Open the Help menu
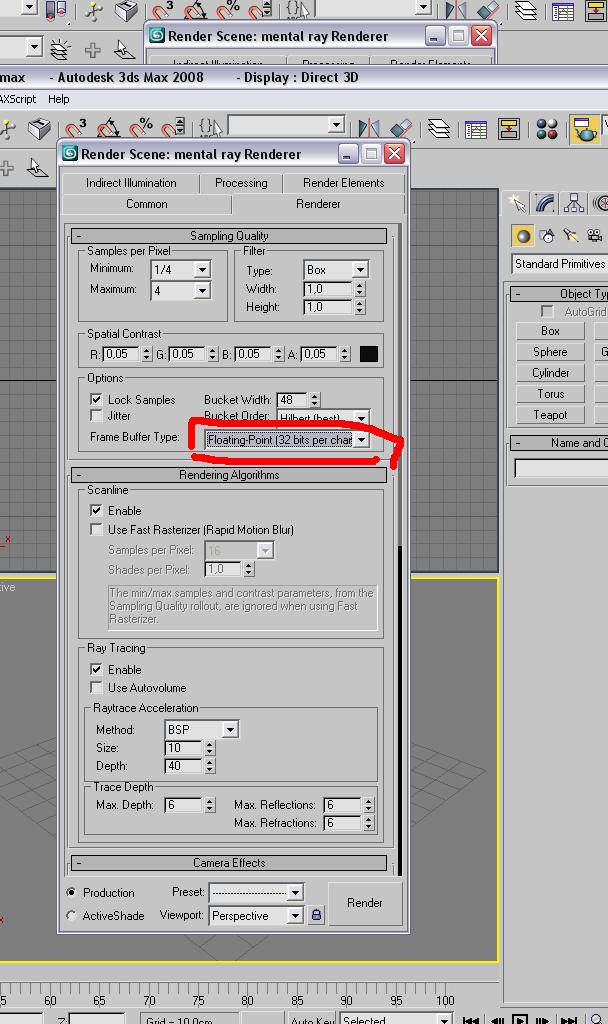Screen dimensions: 608x1024 point(58,99)
